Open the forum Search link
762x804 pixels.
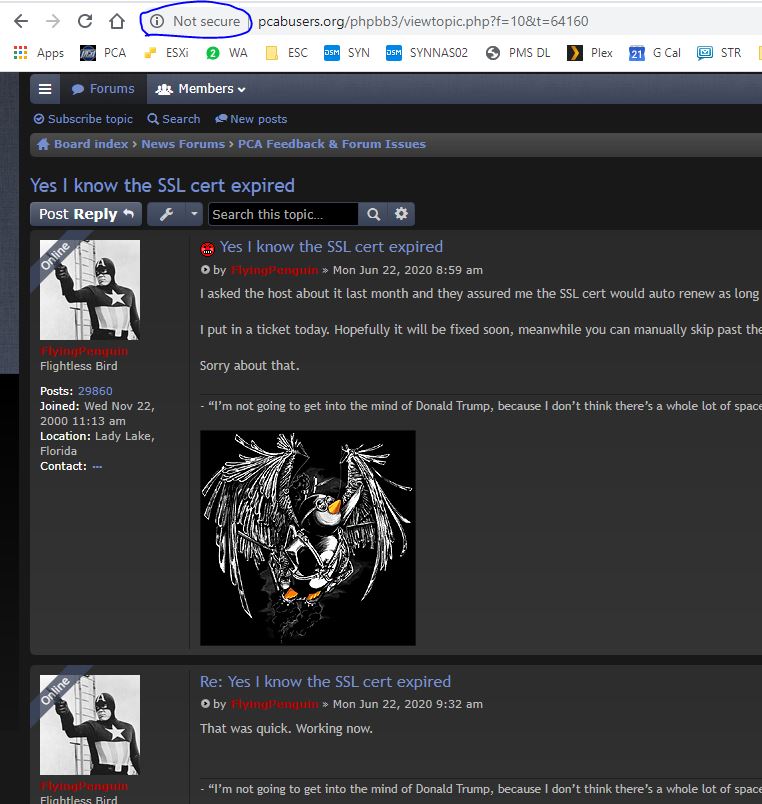pos(173,119)
